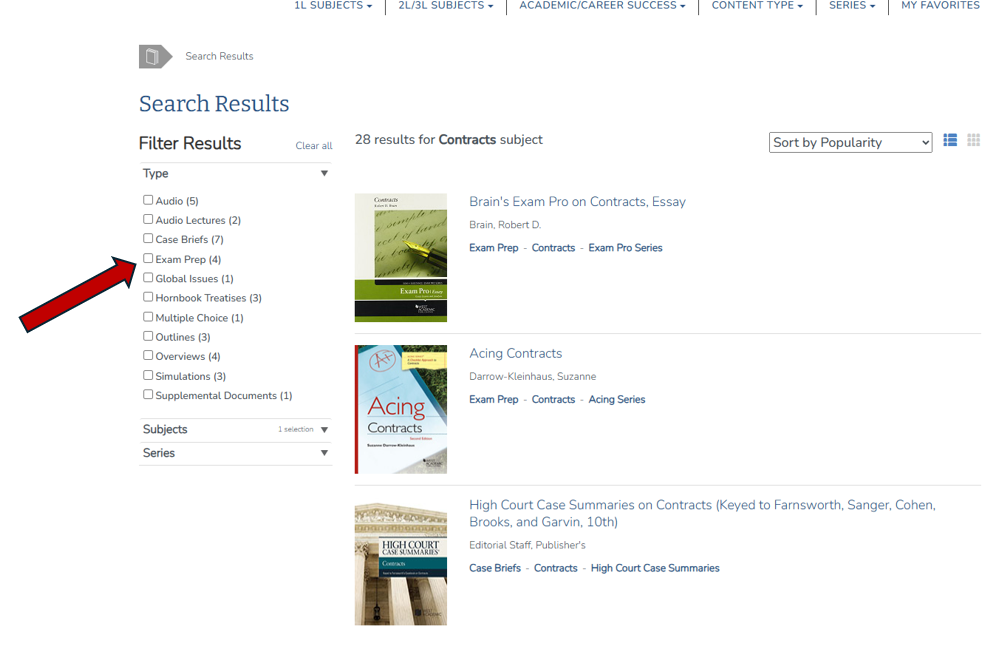
Task: Switch to grid view icon
Action: pyautogui.click(x=973, y=141)
